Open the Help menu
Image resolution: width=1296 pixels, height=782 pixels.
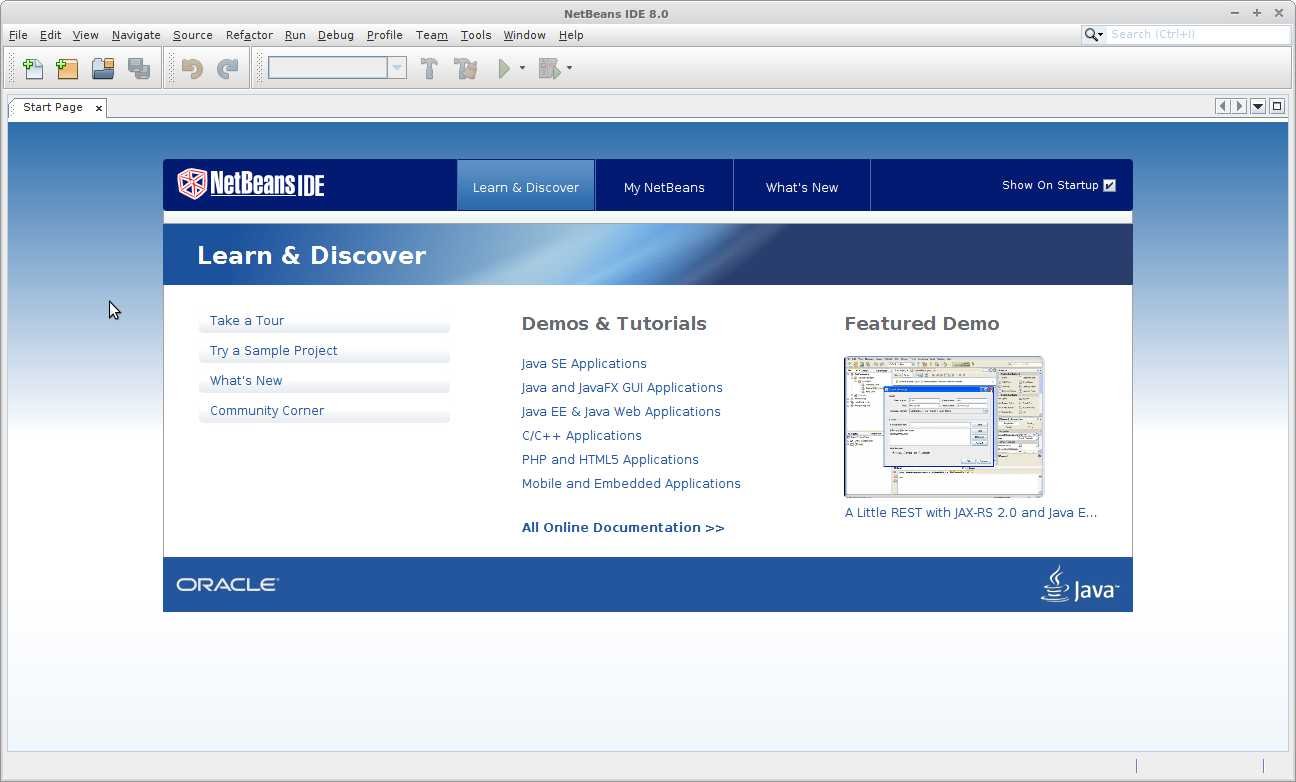(571, 35)
